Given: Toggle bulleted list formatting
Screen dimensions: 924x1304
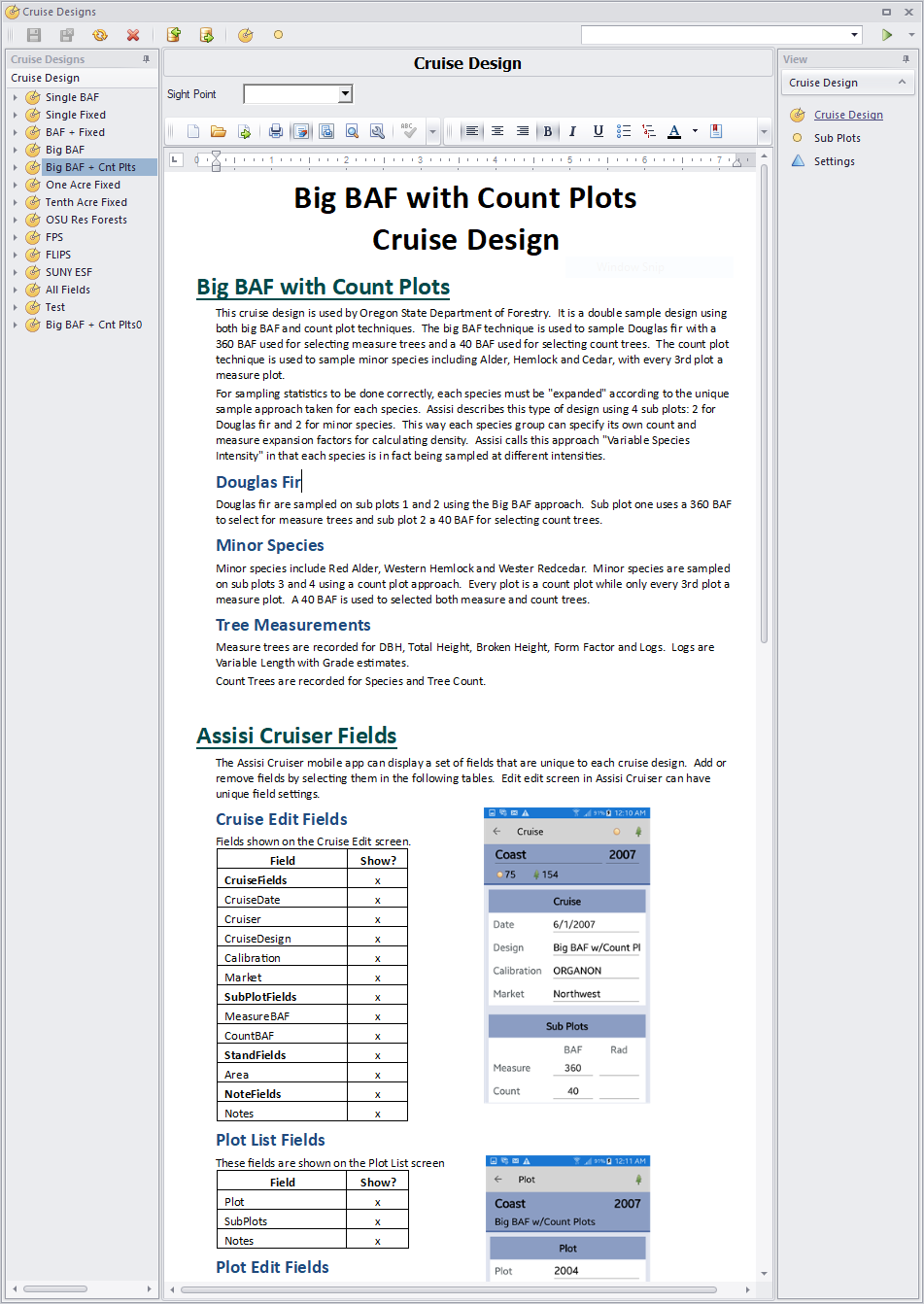Looking at the screenshot, I should (x=624, y=131).
